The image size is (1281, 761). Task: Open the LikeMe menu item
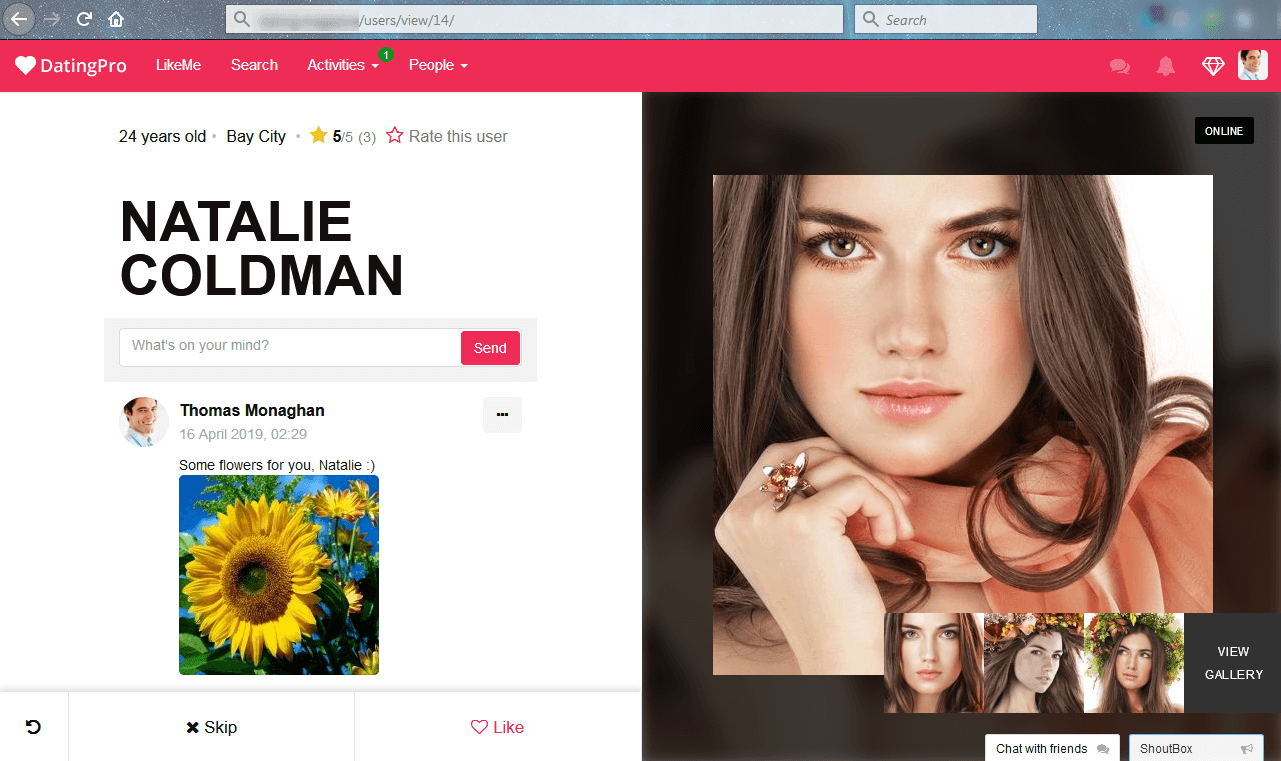tap(178, 65)
